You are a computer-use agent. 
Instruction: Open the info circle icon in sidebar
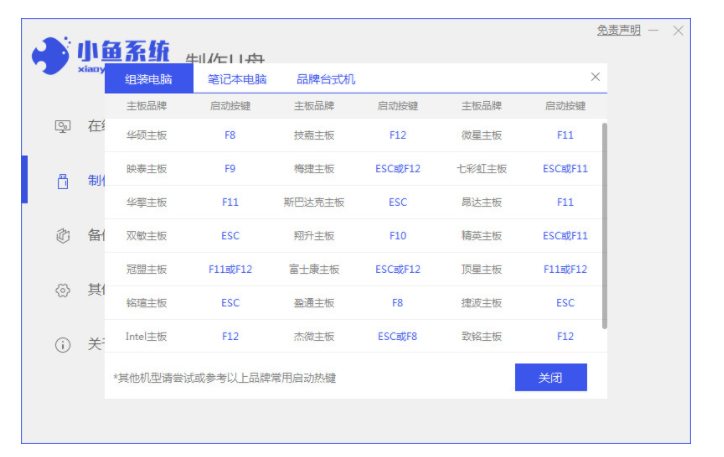pos(62,344)
